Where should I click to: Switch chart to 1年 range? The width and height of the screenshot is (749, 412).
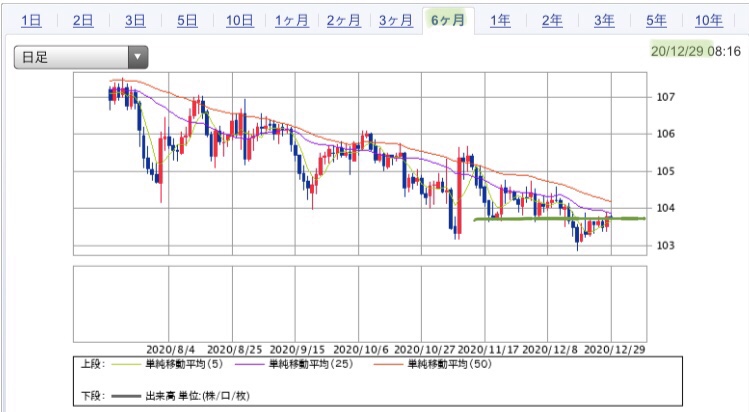(x=500, y=21)
